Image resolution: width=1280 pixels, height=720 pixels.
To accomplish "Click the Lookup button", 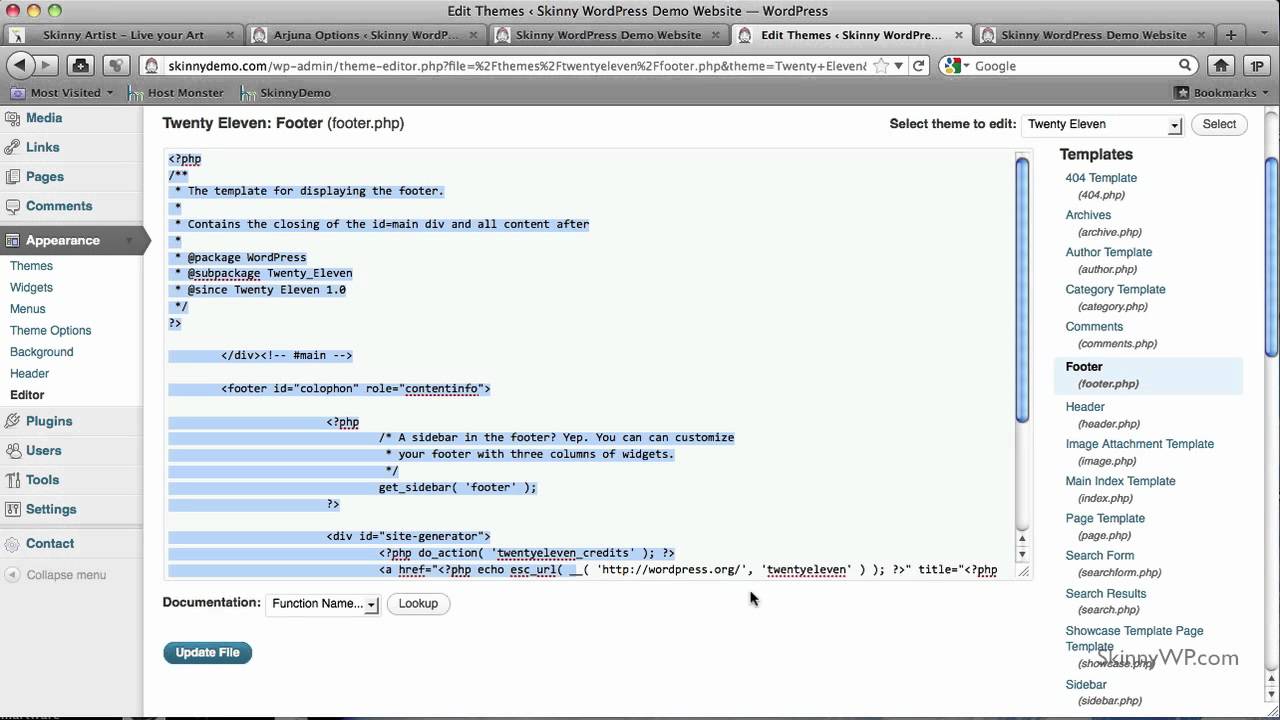I will tap(418, 604).
